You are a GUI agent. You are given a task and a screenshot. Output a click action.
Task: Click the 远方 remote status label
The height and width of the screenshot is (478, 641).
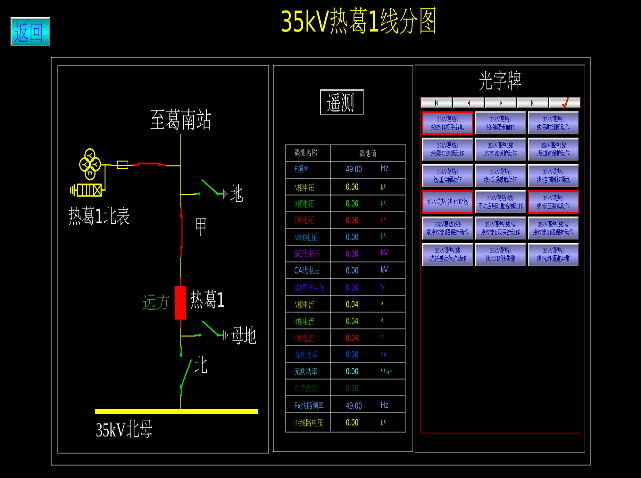click(156, 303)
